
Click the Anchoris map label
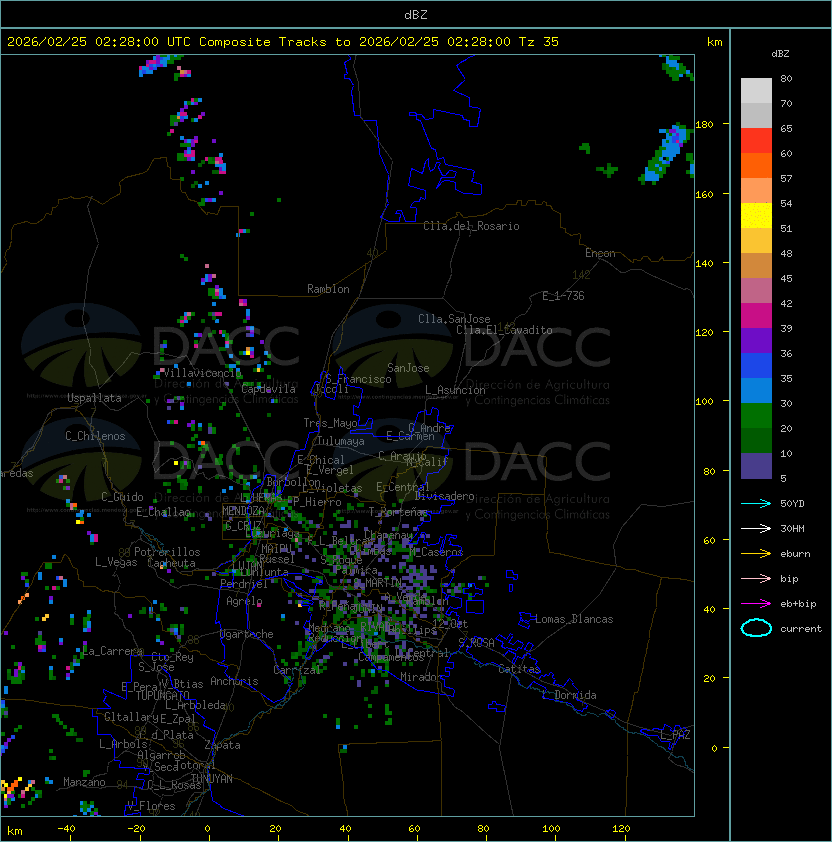tap(234, 681)
